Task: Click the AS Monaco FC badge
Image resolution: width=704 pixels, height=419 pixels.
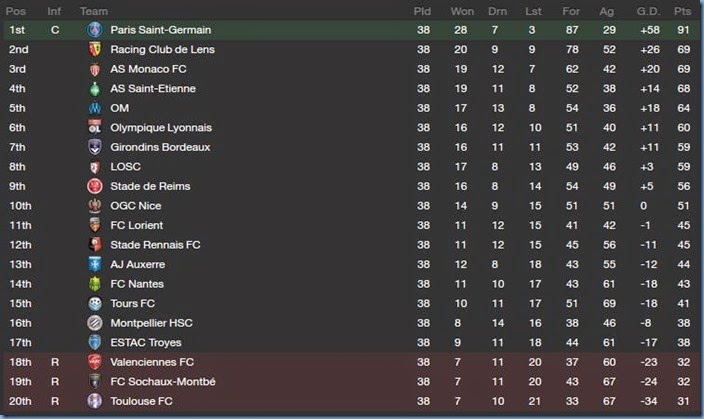Action: (x=95, y=69)
